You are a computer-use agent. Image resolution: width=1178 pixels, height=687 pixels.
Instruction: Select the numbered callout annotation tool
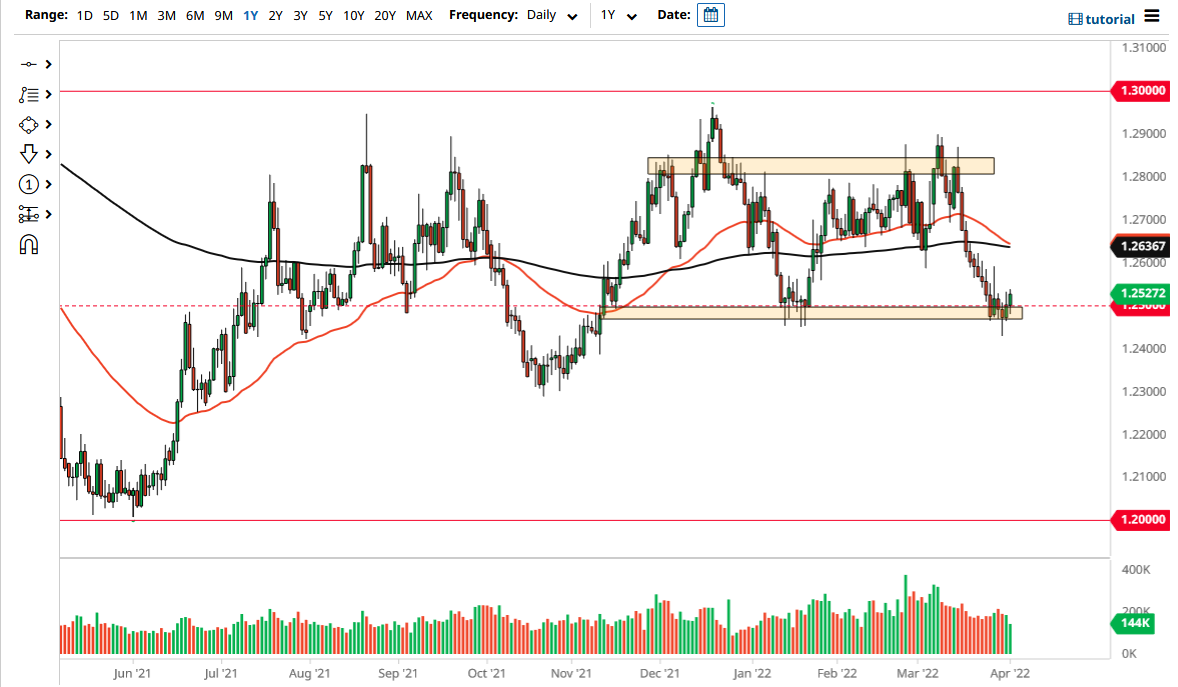(x=30, y=185)
